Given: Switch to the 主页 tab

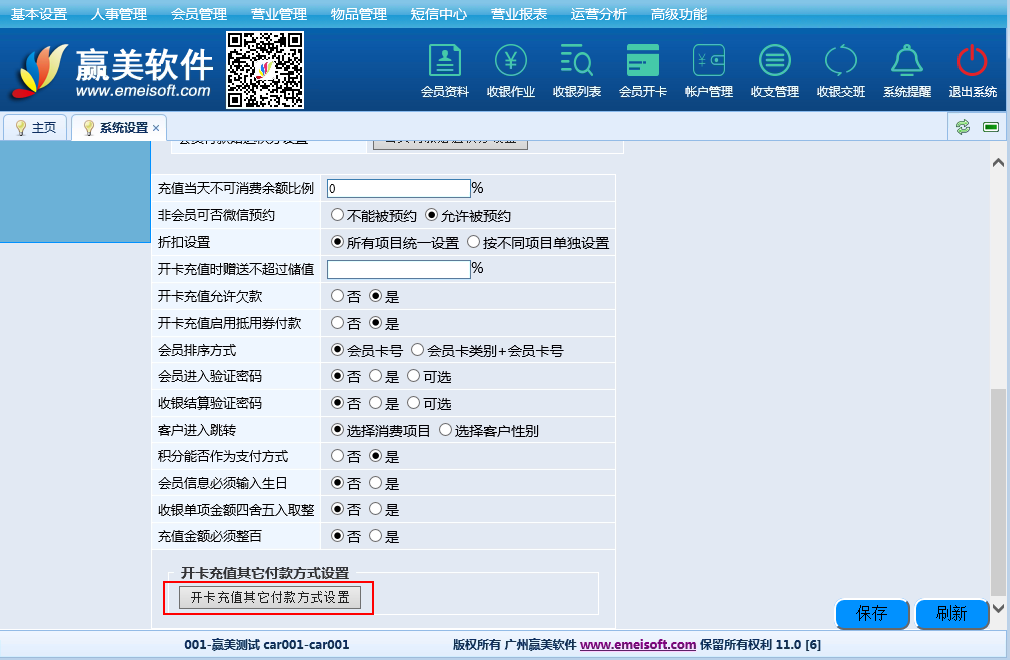Looking at the screenshot, I should (35, 128).
